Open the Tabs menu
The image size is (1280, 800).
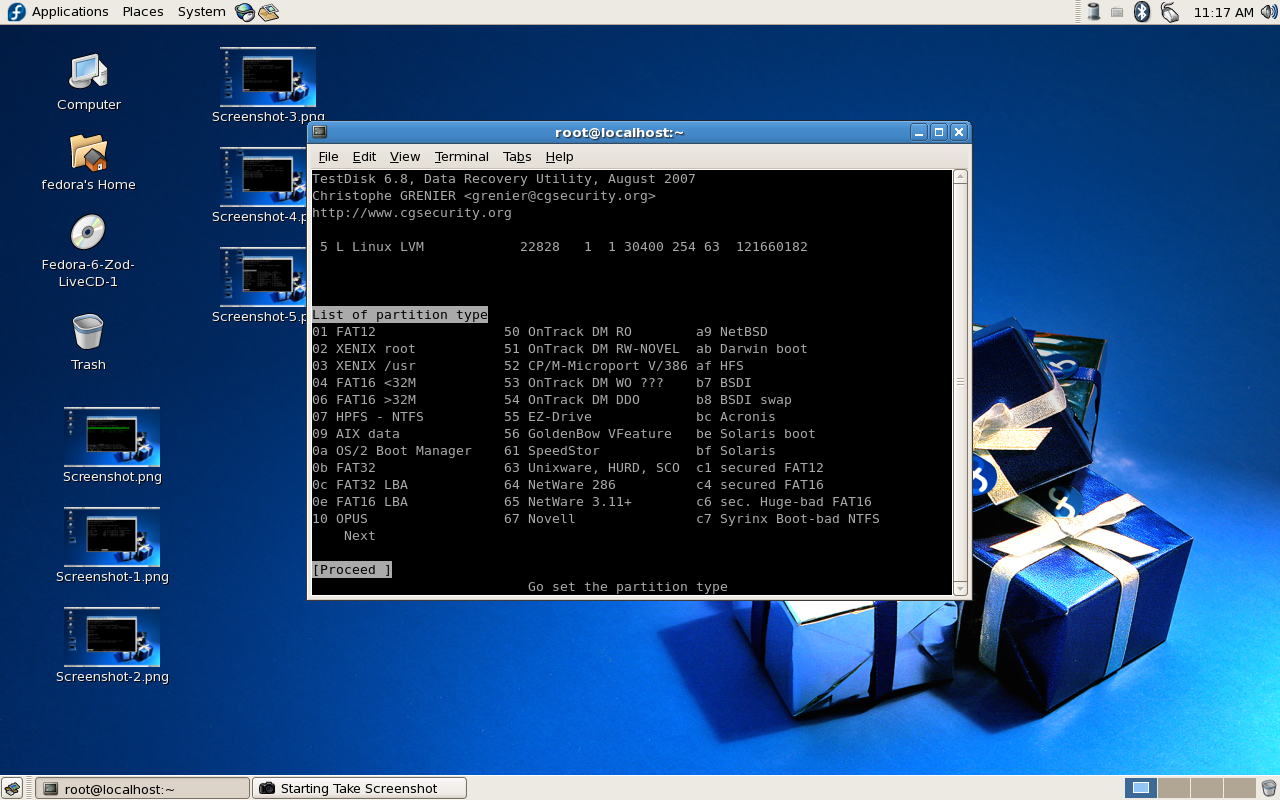[517, 156]
